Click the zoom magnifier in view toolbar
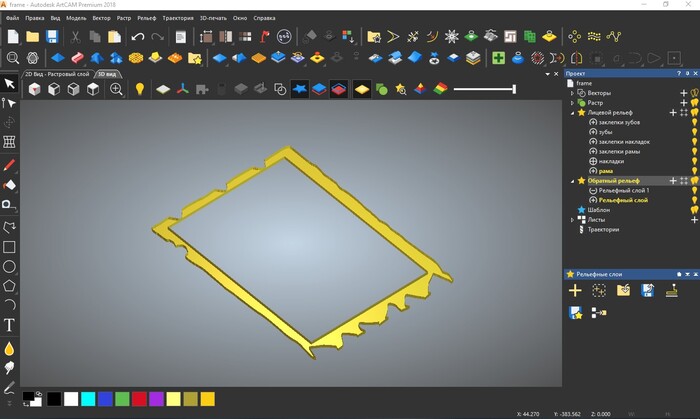The height and width of the screenshot is (419, 700). click(x=117, y=90)
